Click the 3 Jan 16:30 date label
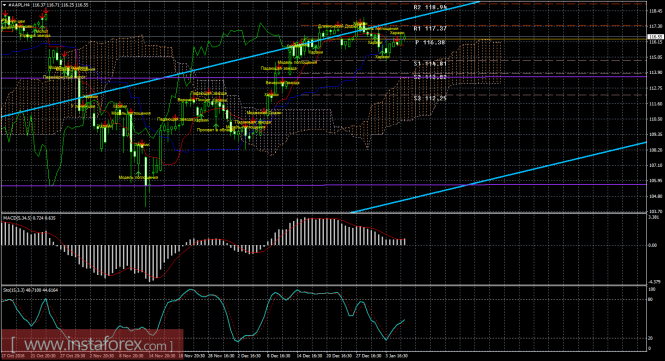Viewport: 665px width, 361px height. [x=397, y=356]
